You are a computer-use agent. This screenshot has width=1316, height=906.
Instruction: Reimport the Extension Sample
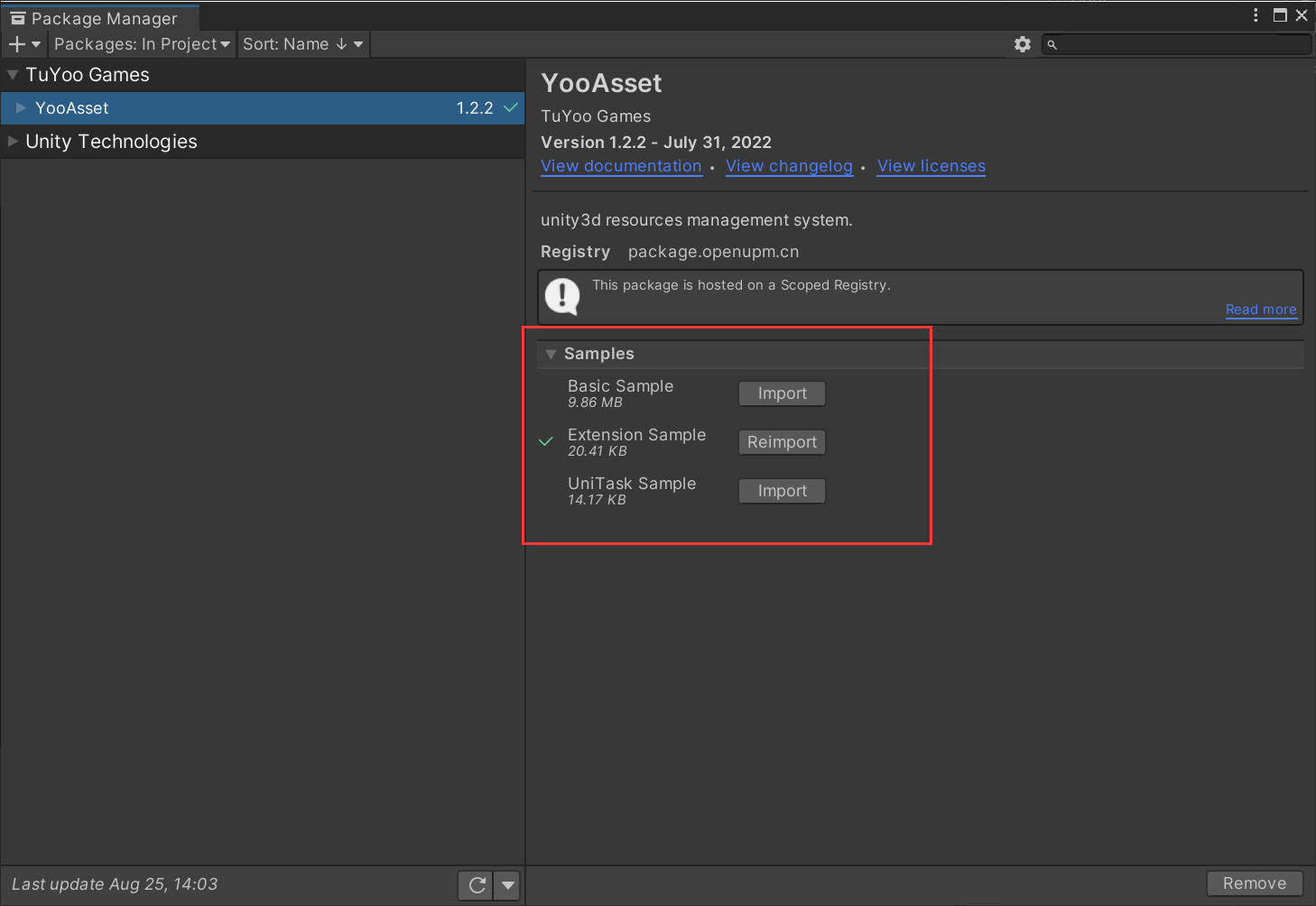782,442
